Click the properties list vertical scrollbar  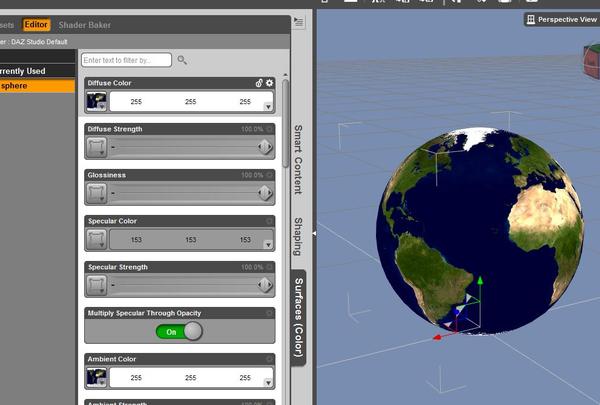tap(285, 122)
